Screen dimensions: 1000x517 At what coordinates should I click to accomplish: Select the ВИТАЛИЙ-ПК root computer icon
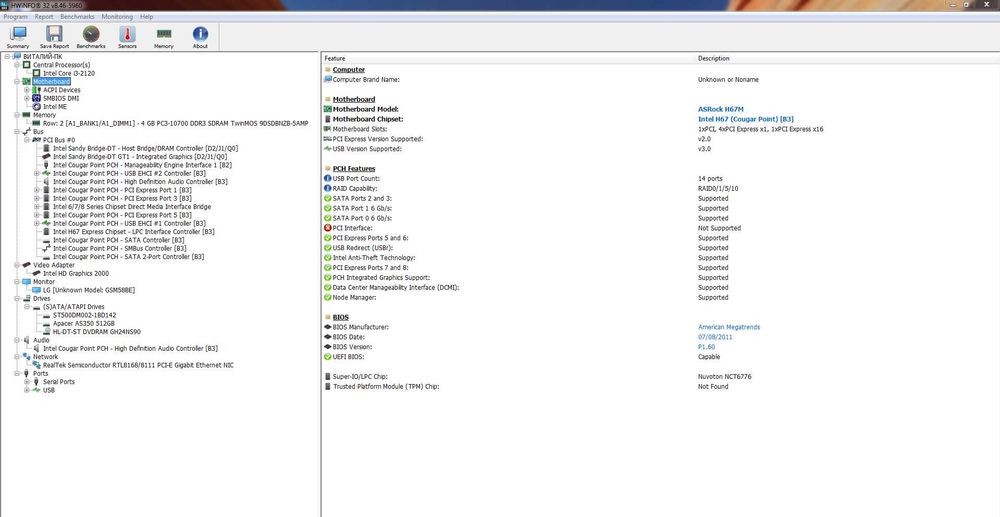[x=17, y=57]
